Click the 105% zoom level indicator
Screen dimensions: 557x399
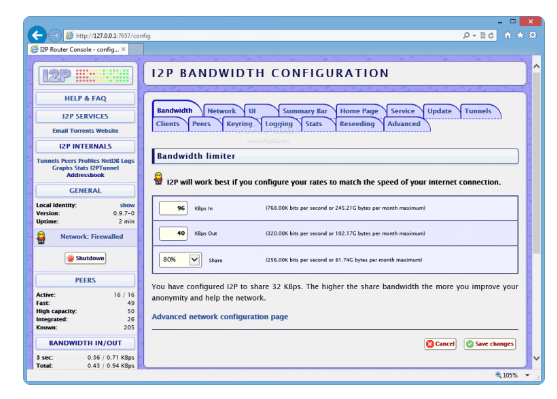pos(507,375)
